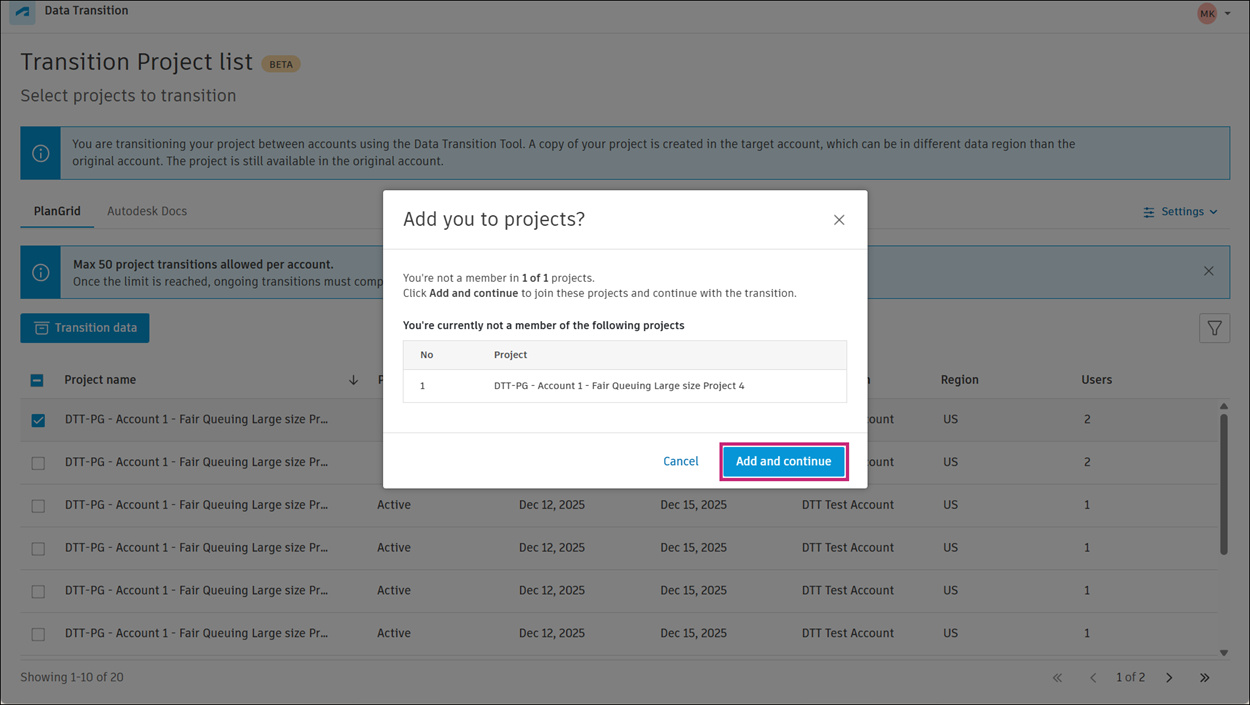Click Cancel in the dialog
Viewport: 1250px width, 705px height.
(x=680, y=461)
